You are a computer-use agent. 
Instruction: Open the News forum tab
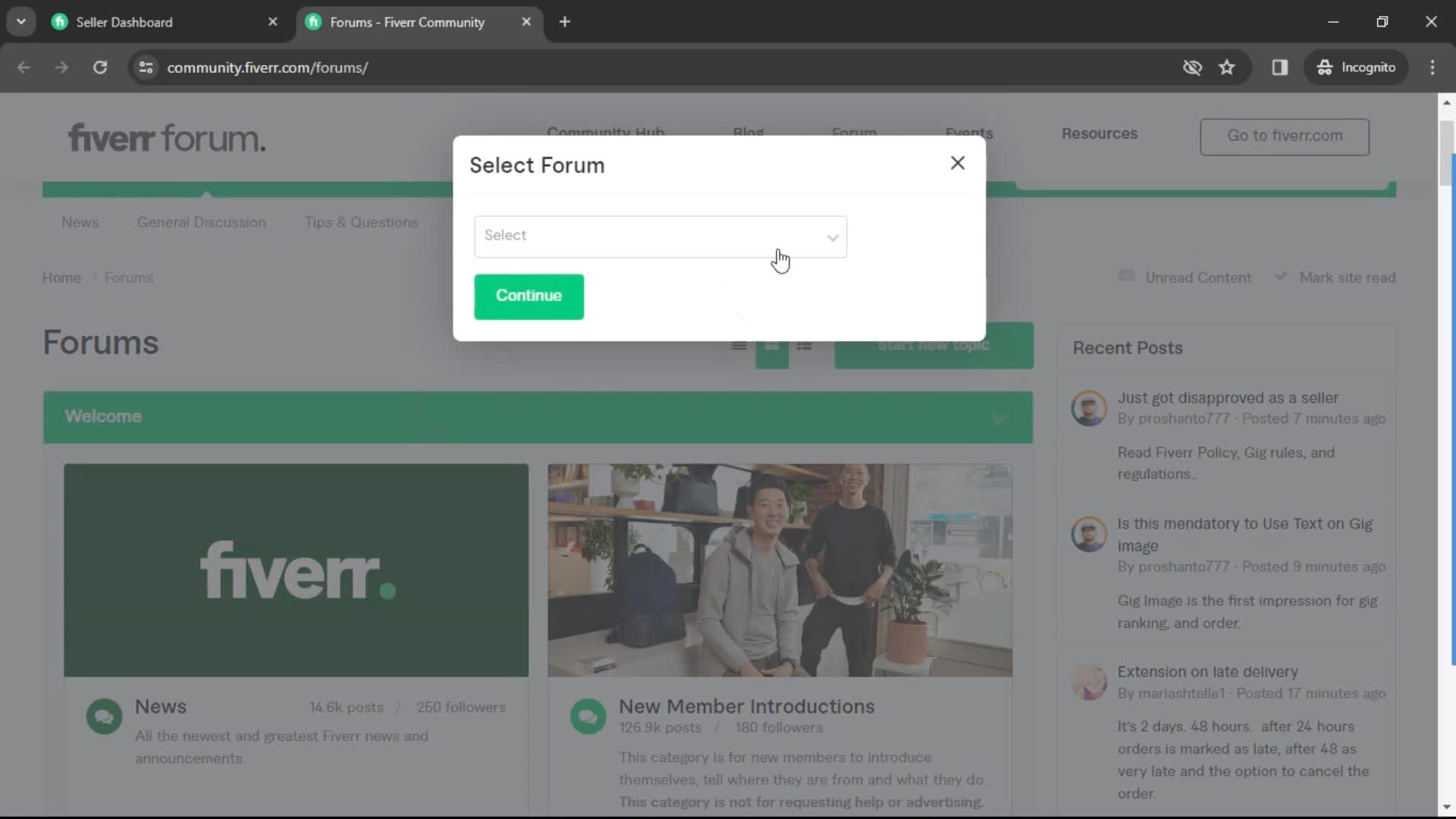coord(80,222)
